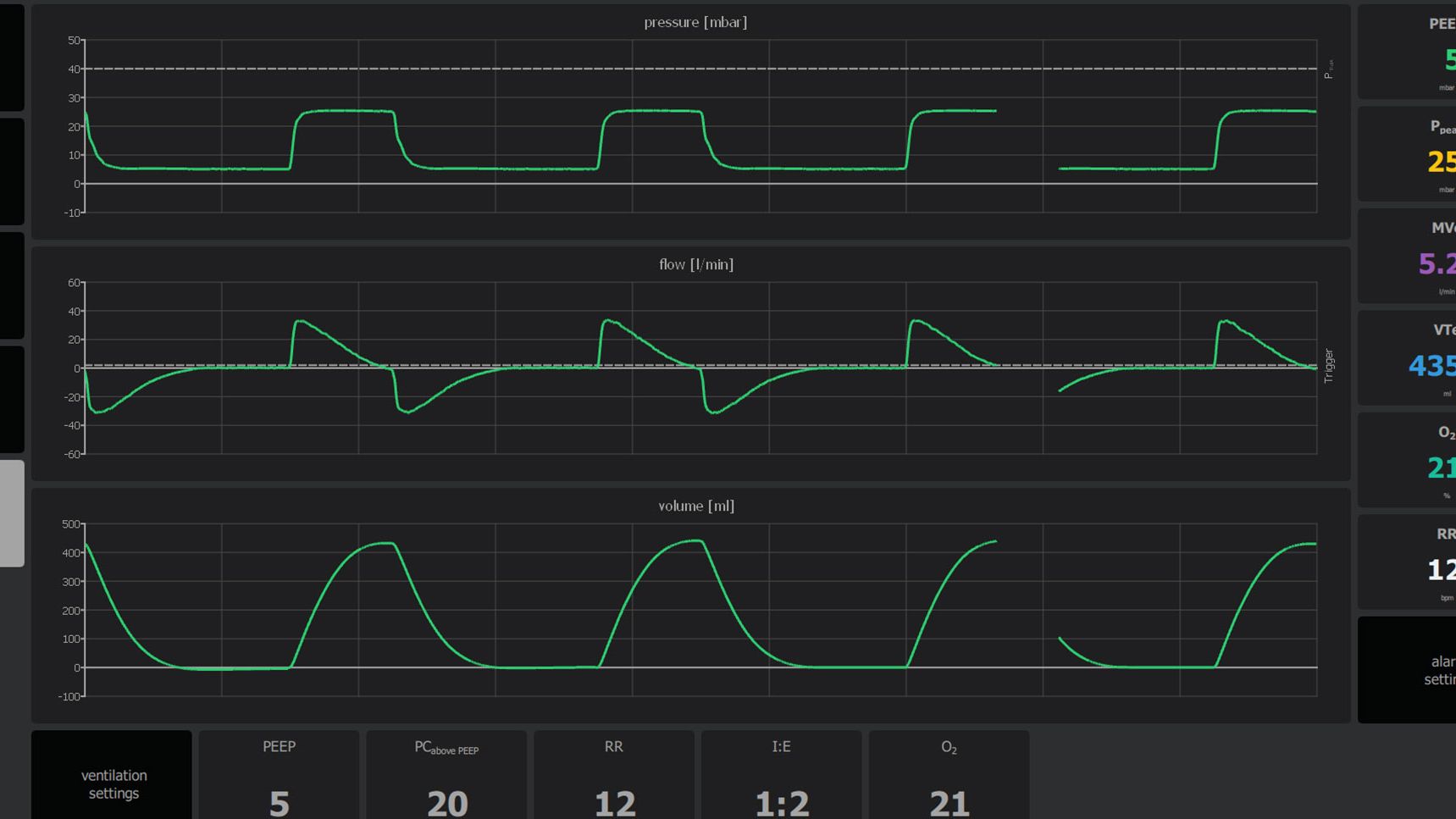Adjust the RR setting in bottom bar
The width and height of the screenshot is (1456, 819).
(613, 775)
